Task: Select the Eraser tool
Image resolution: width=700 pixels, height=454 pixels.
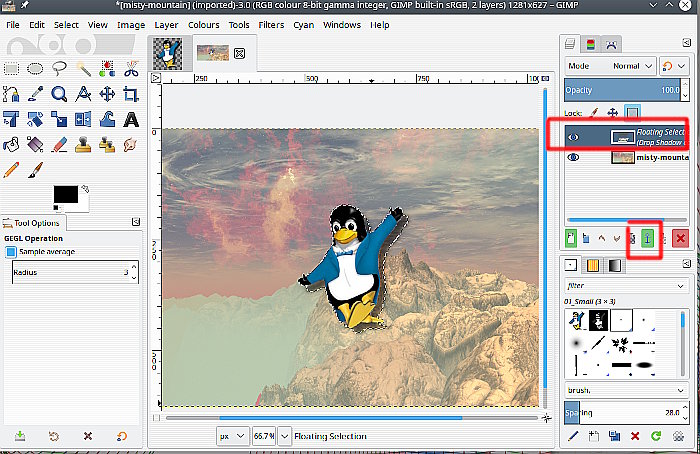Action: (x=59, y=145)
